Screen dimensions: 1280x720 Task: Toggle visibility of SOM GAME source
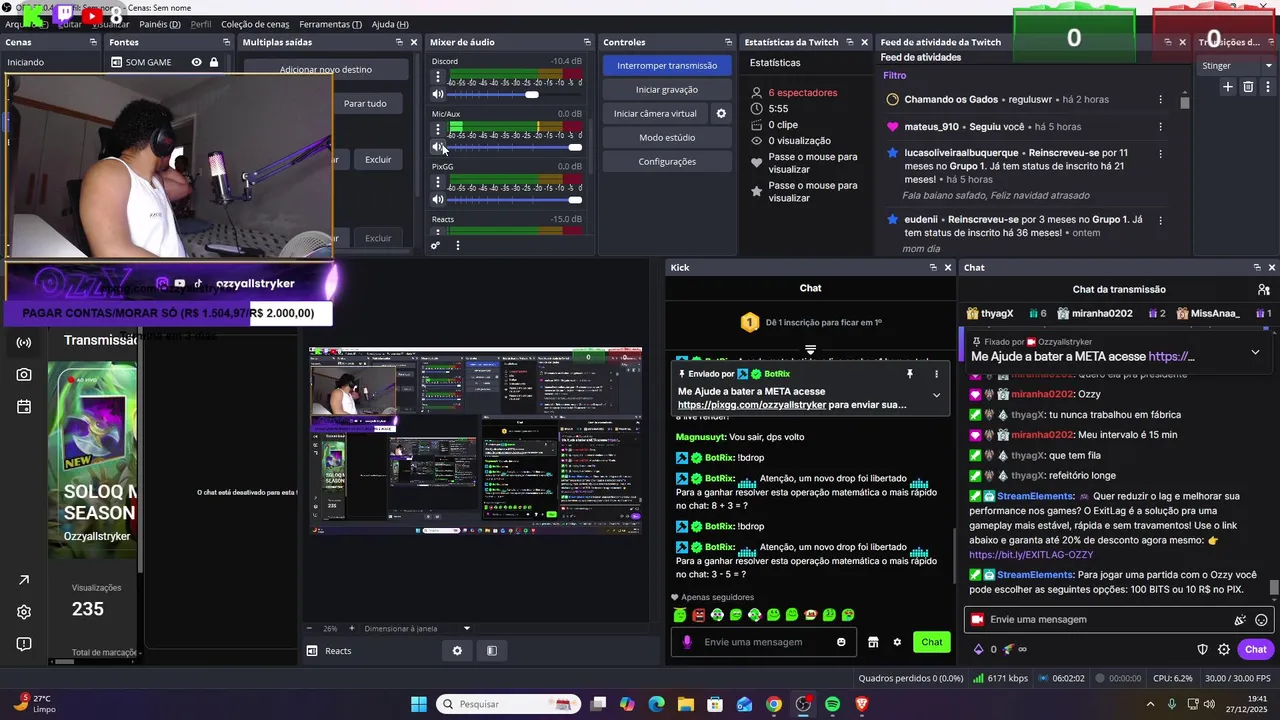click(196, 62)
